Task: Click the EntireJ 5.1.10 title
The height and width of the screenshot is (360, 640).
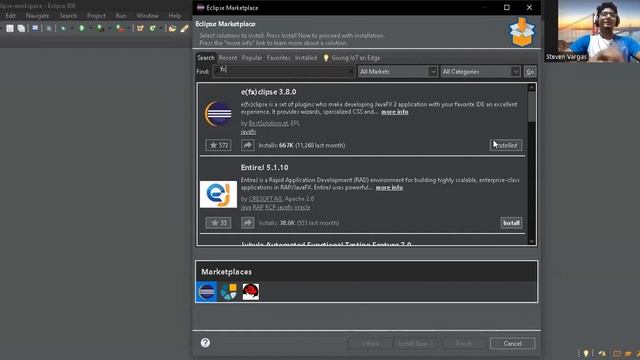Action: click(x=264, y=167)
